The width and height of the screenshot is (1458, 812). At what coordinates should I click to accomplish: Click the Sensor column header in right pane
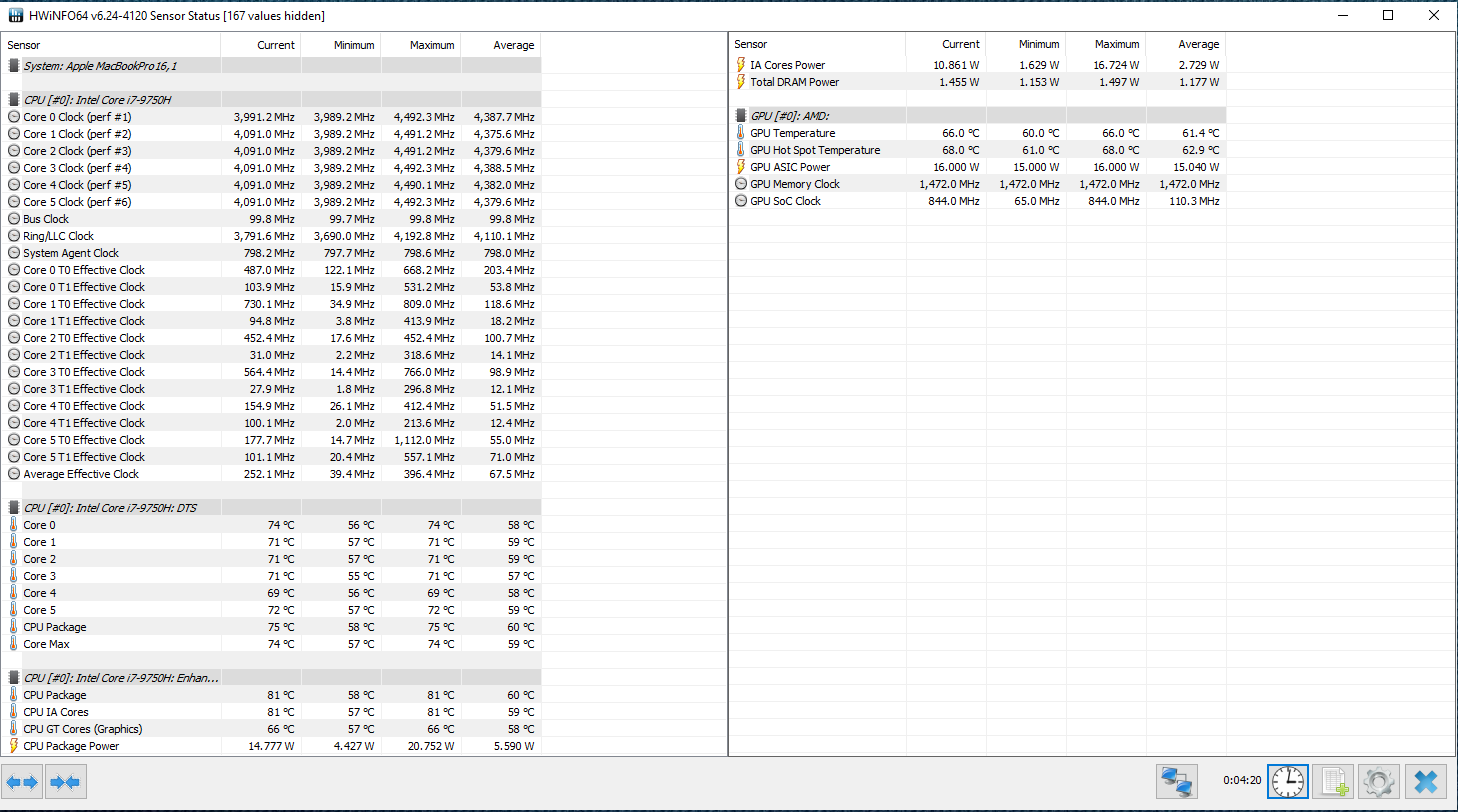818,44
